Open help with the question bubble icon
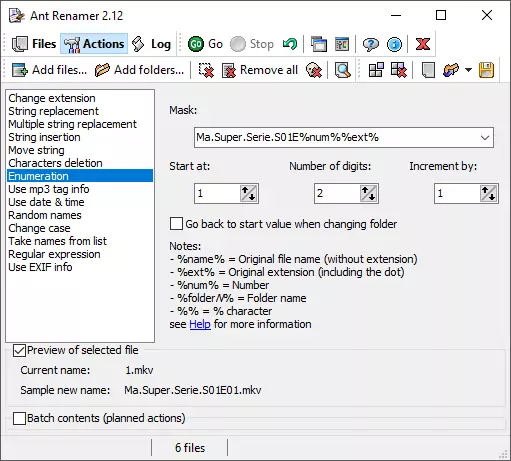 coord(371,44)
